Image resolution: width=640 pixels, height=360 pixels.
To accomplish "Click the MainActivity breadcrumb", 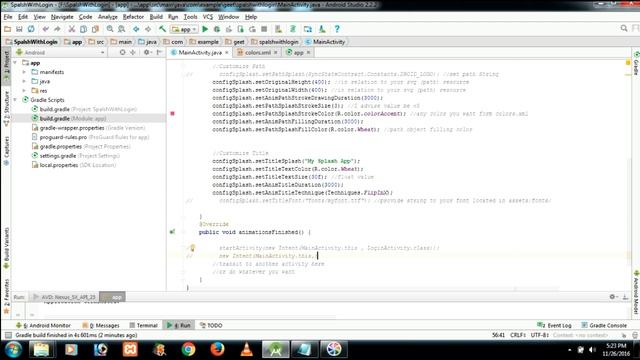I will point(325,42).
